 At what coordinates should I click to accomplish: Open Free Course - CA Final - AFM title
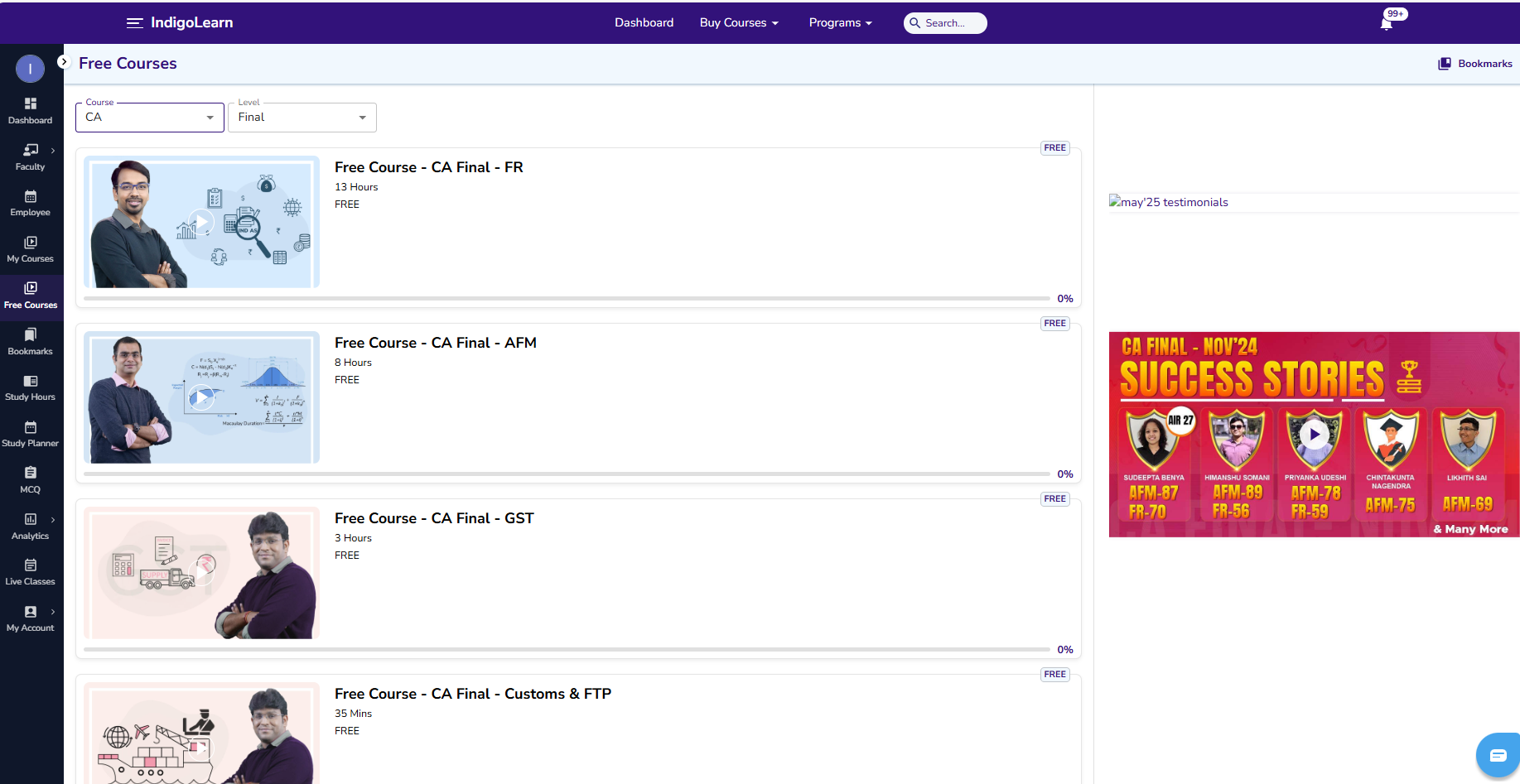coord(436,343)
